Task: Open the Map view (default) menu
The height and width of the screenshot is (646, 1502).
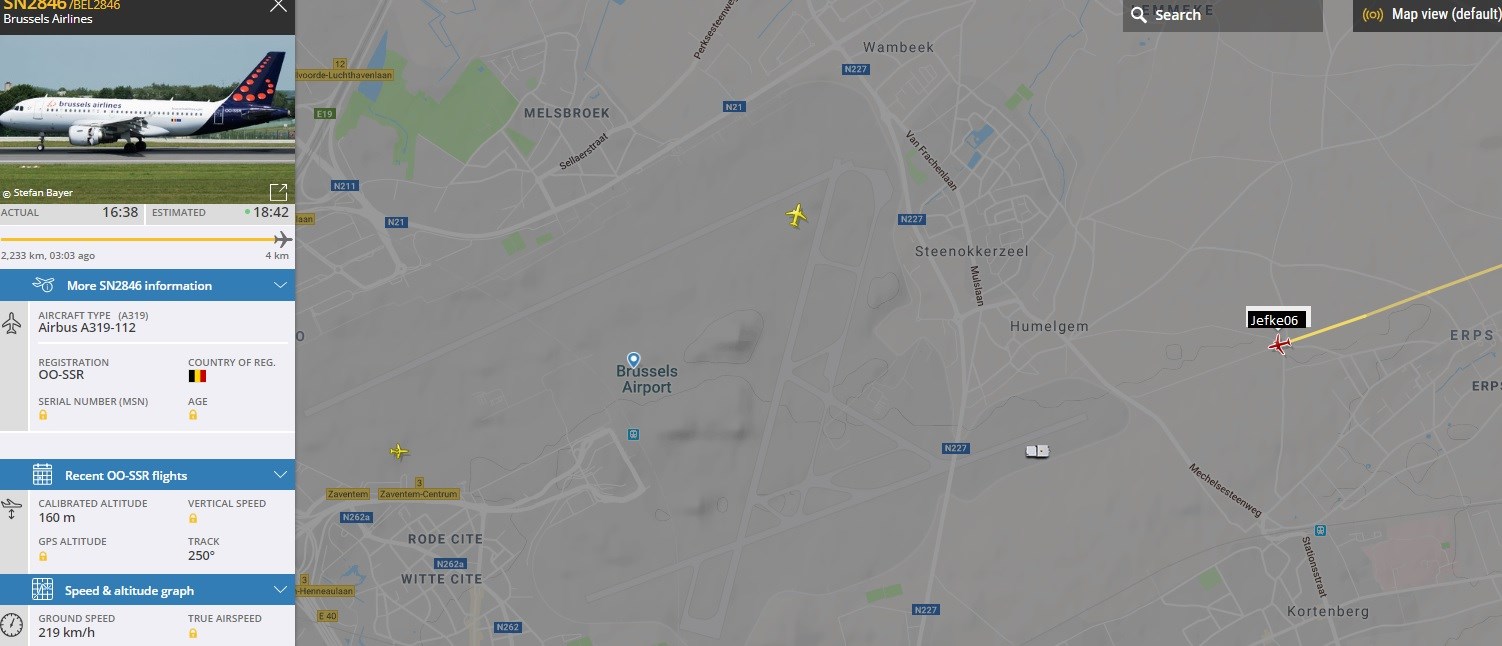Action: (1427, 15)
